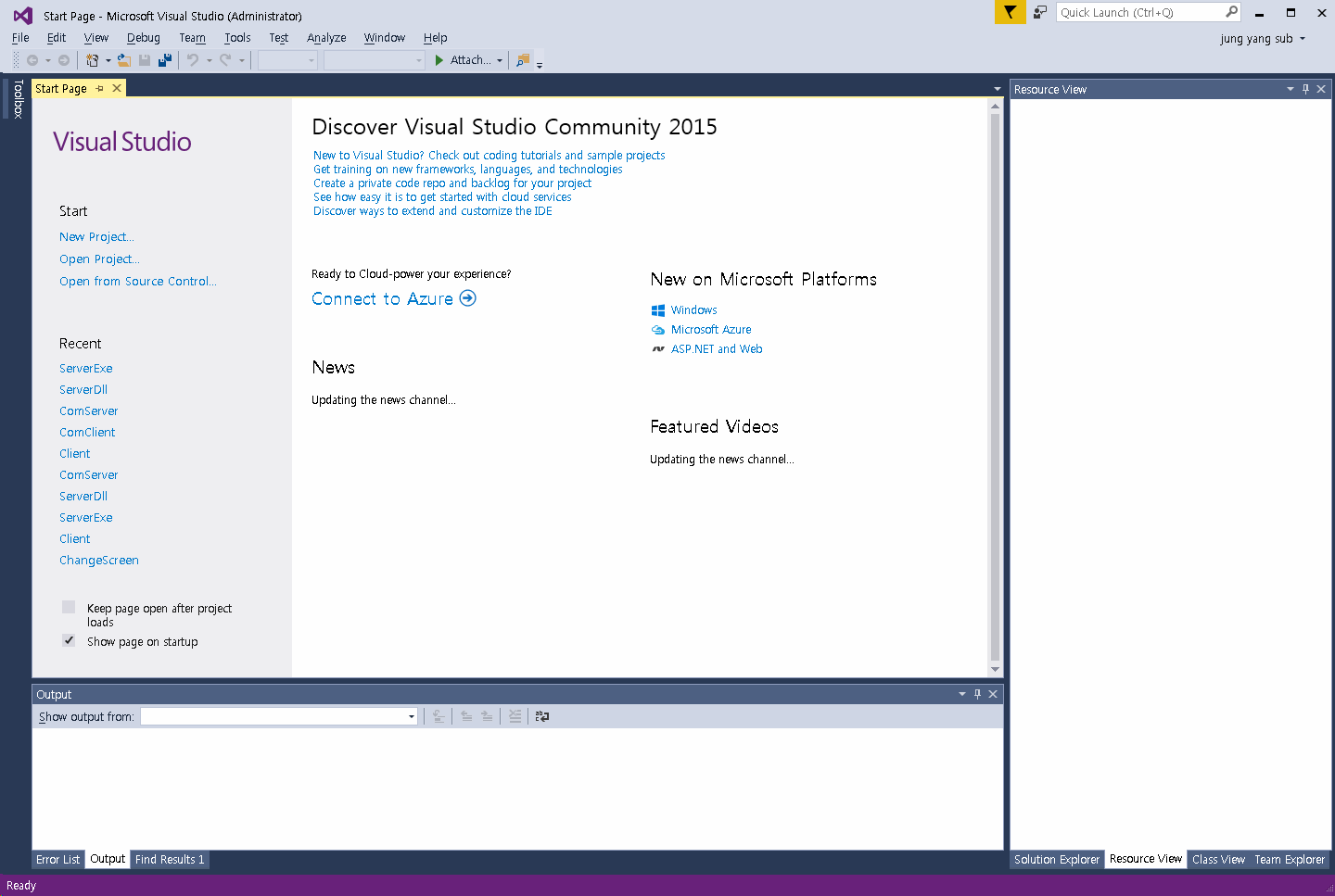Open Output window position menu arrow

click(x=962, y=694)
